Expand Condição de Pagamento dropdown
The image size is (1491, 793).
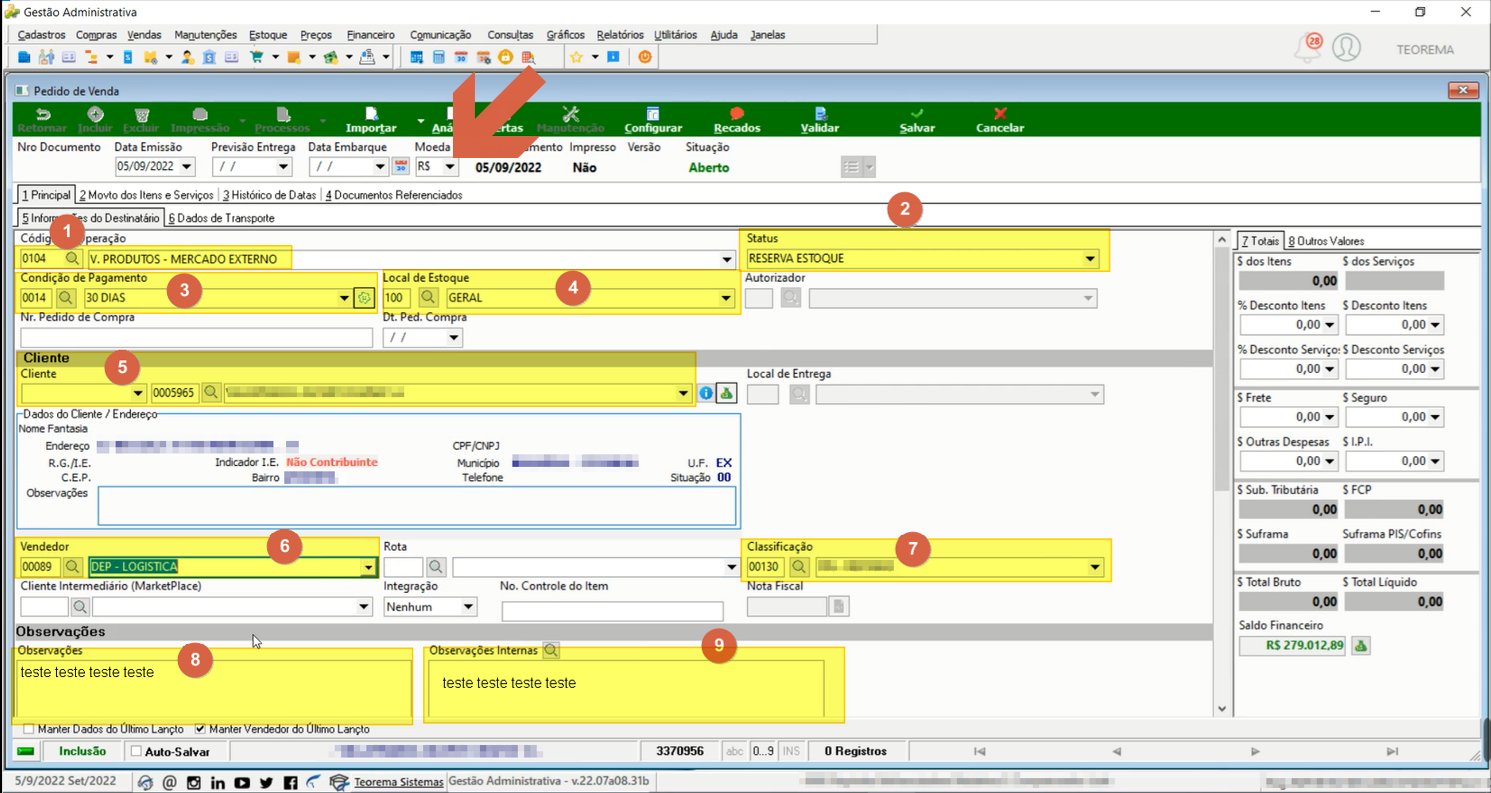coord(345,298)
